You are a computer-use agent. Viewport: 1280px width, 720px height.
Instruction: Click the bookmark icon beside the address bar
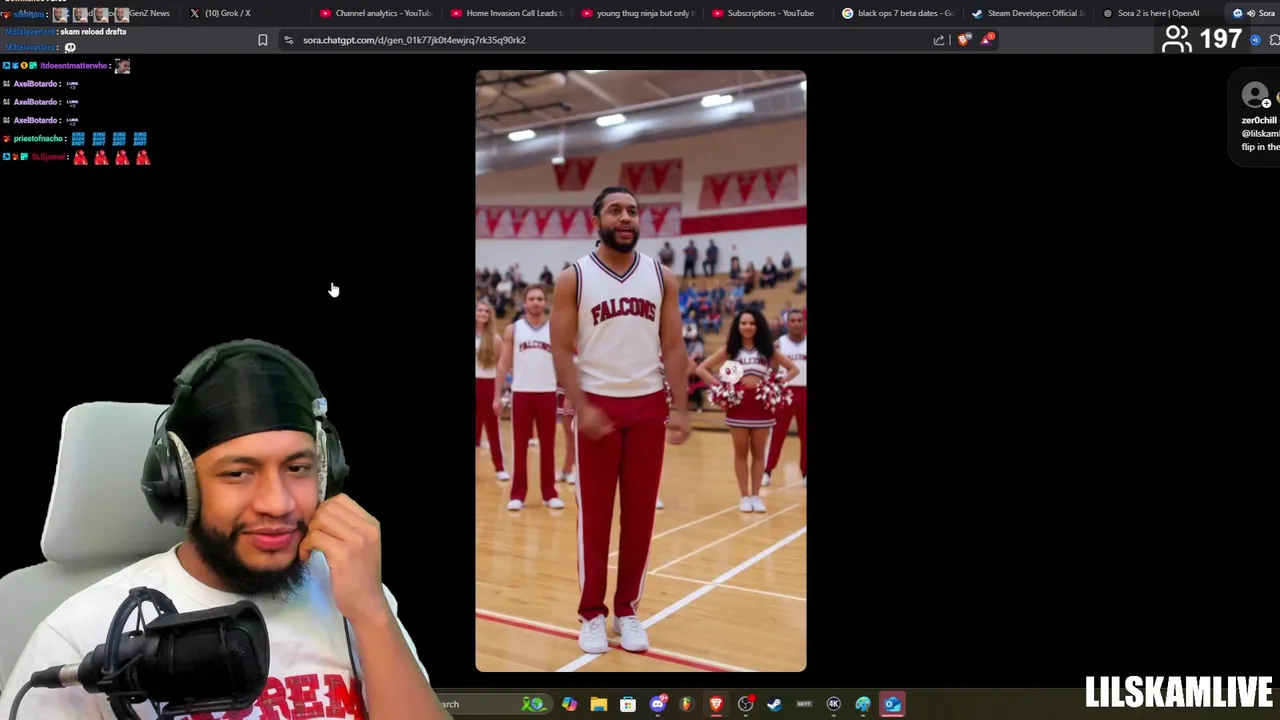tap(263, 40)
